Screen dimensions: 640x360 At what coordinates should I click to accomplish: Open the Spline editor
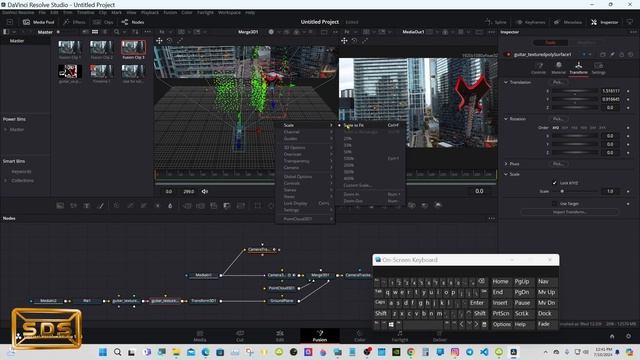point(496,22)
